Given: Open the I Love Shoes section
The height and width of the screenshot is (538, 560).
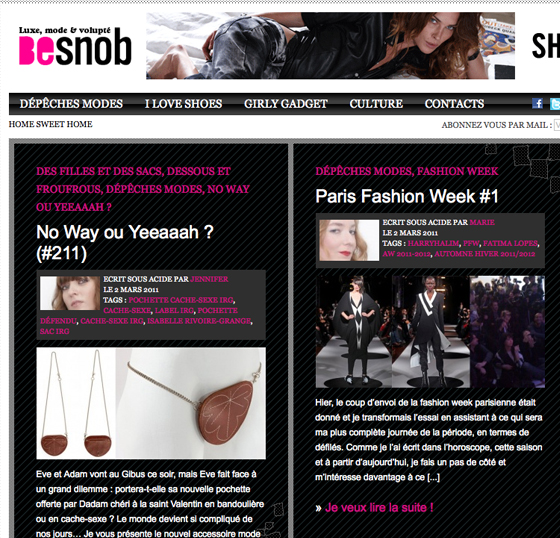Looking at the screenshot, I should (x=183, y=104).
